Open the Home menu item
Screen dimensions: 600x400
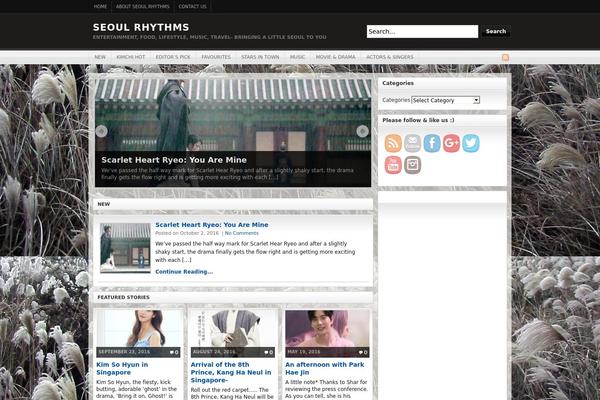tap(100, 7)
